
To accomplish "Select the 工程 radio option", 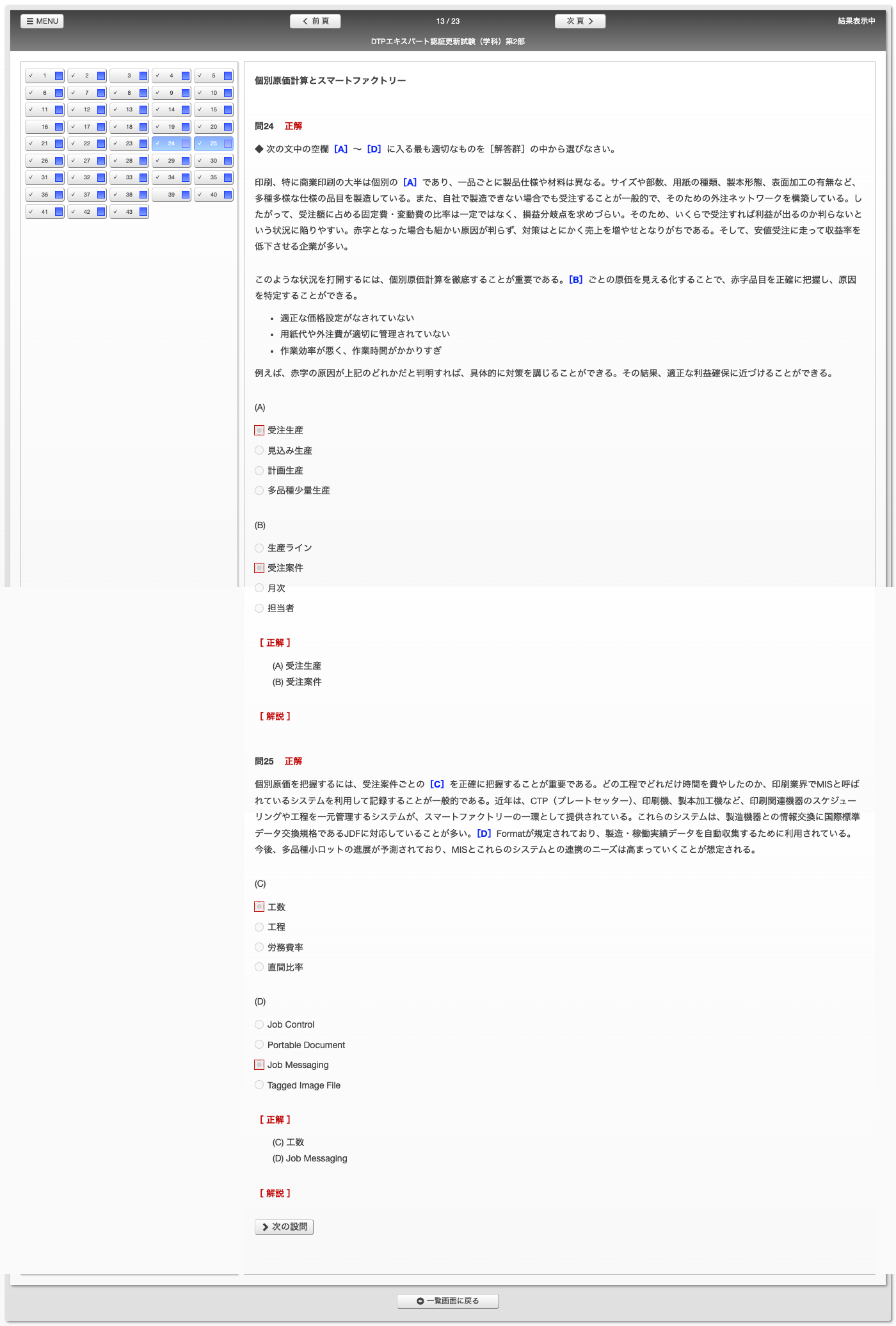I will coord(259,927).
